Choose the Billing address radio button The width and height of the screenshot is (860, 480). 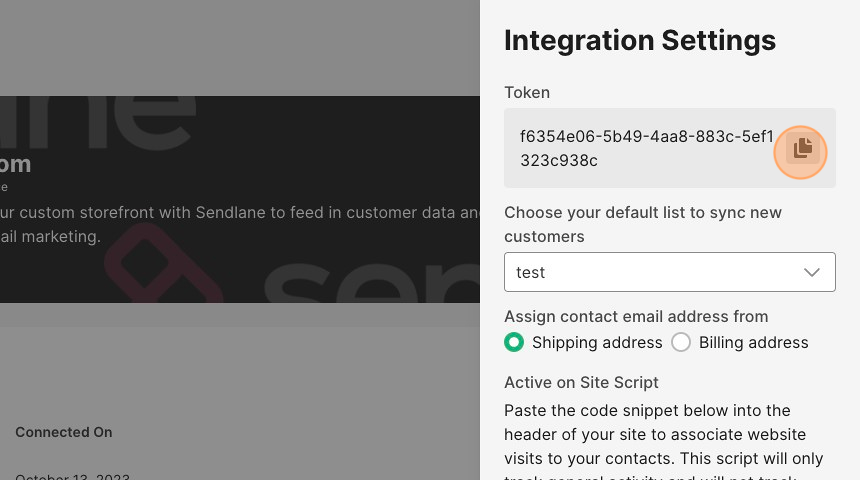pyautogui.click(x=681, y=342)
